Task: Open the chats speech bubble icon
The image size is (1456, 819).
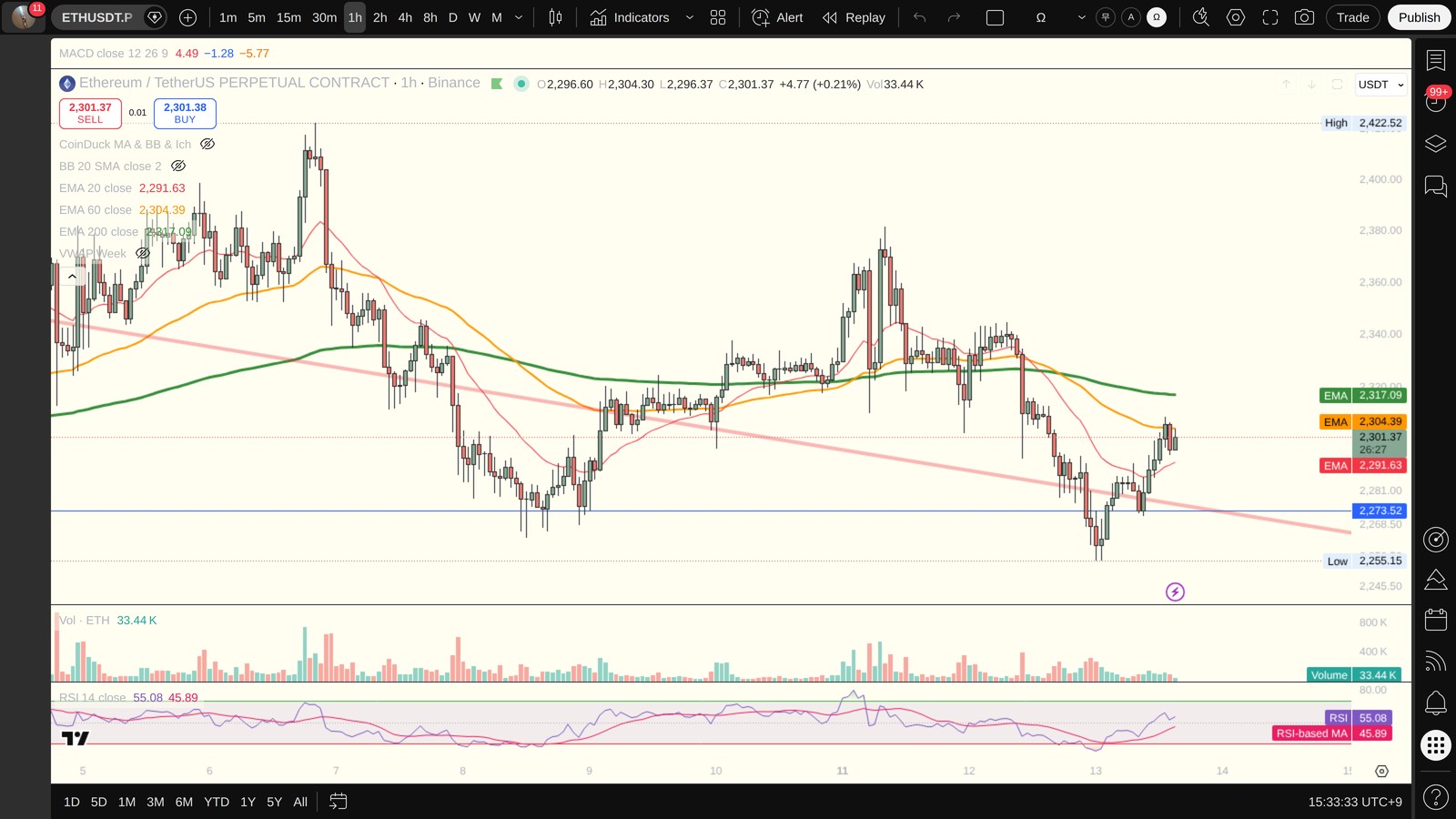Action: pyautogui.click(x=1436, y=186)
